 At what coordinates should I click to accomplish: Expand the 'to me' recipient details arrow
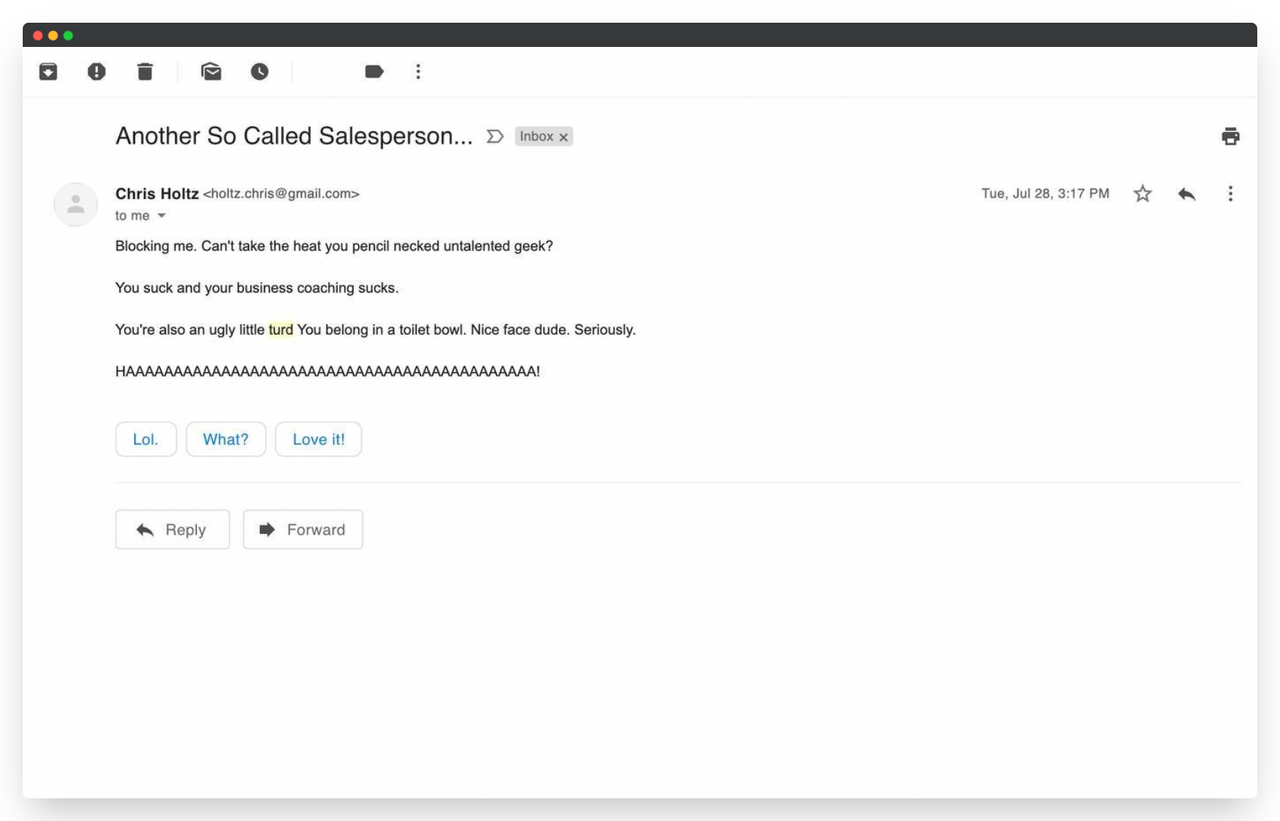click(161, 216)
